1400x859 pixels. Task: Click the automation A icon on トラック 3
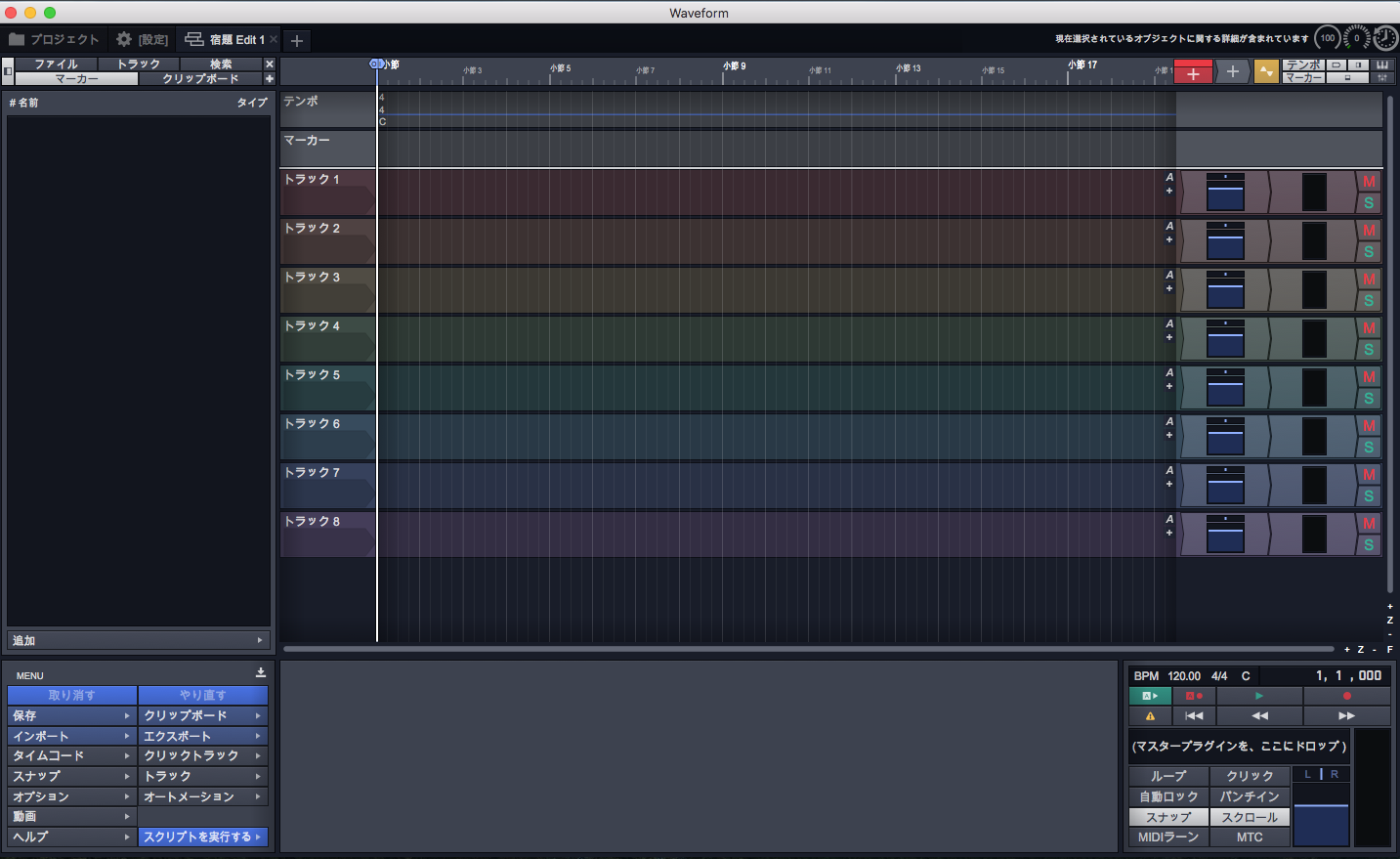(1169, 275)
